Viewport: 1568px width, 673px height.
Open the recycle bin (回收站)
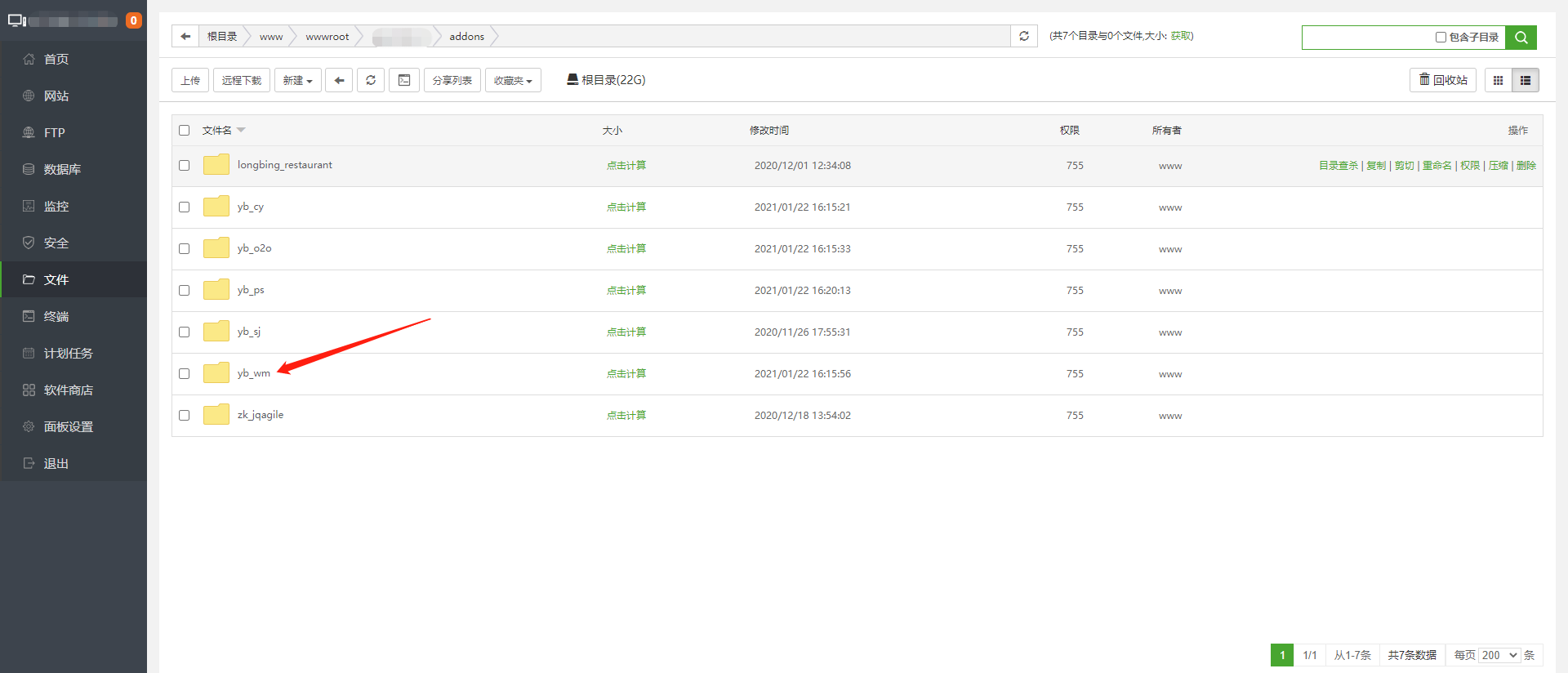point(1442,80)
